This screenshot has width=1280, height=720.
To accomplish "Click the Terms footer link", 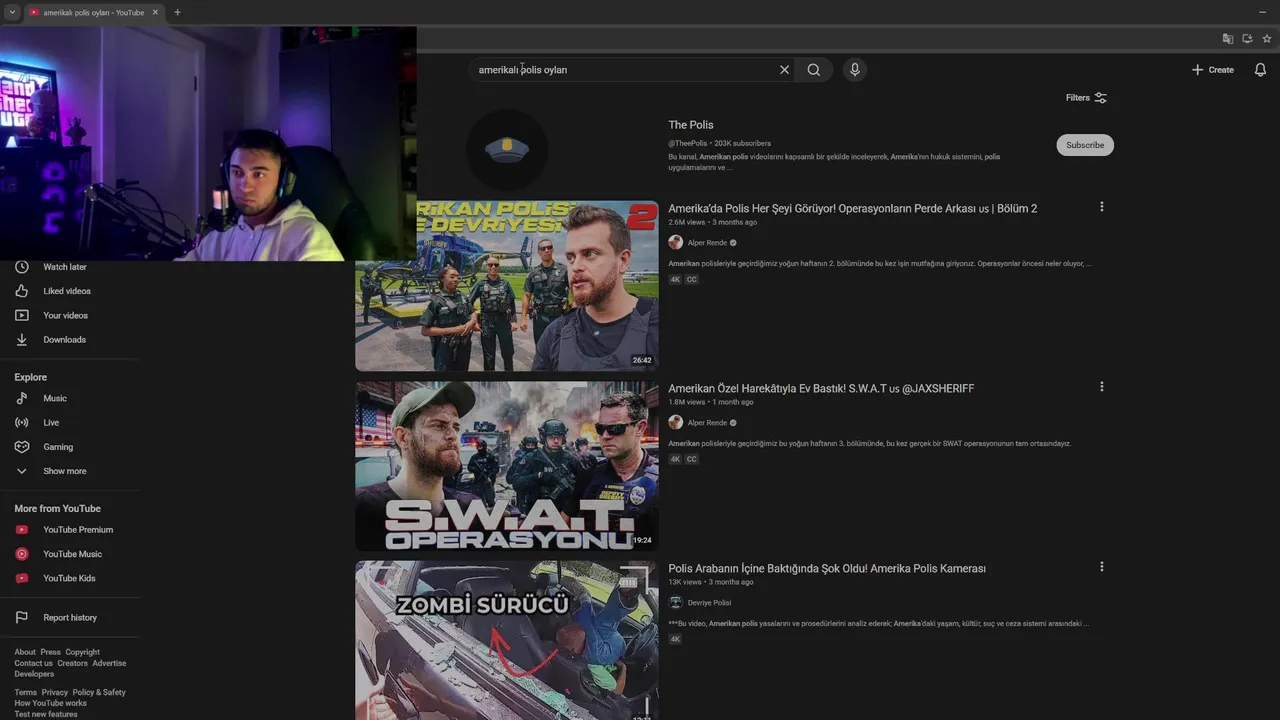I will (x=25, y=692).
